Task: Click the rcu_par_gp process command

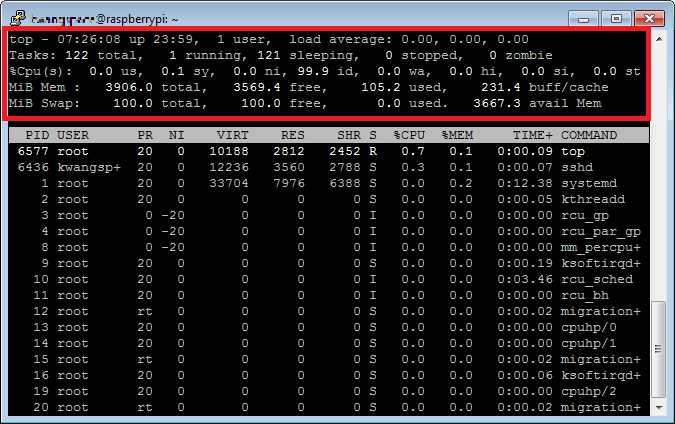Action: [601, 232]
